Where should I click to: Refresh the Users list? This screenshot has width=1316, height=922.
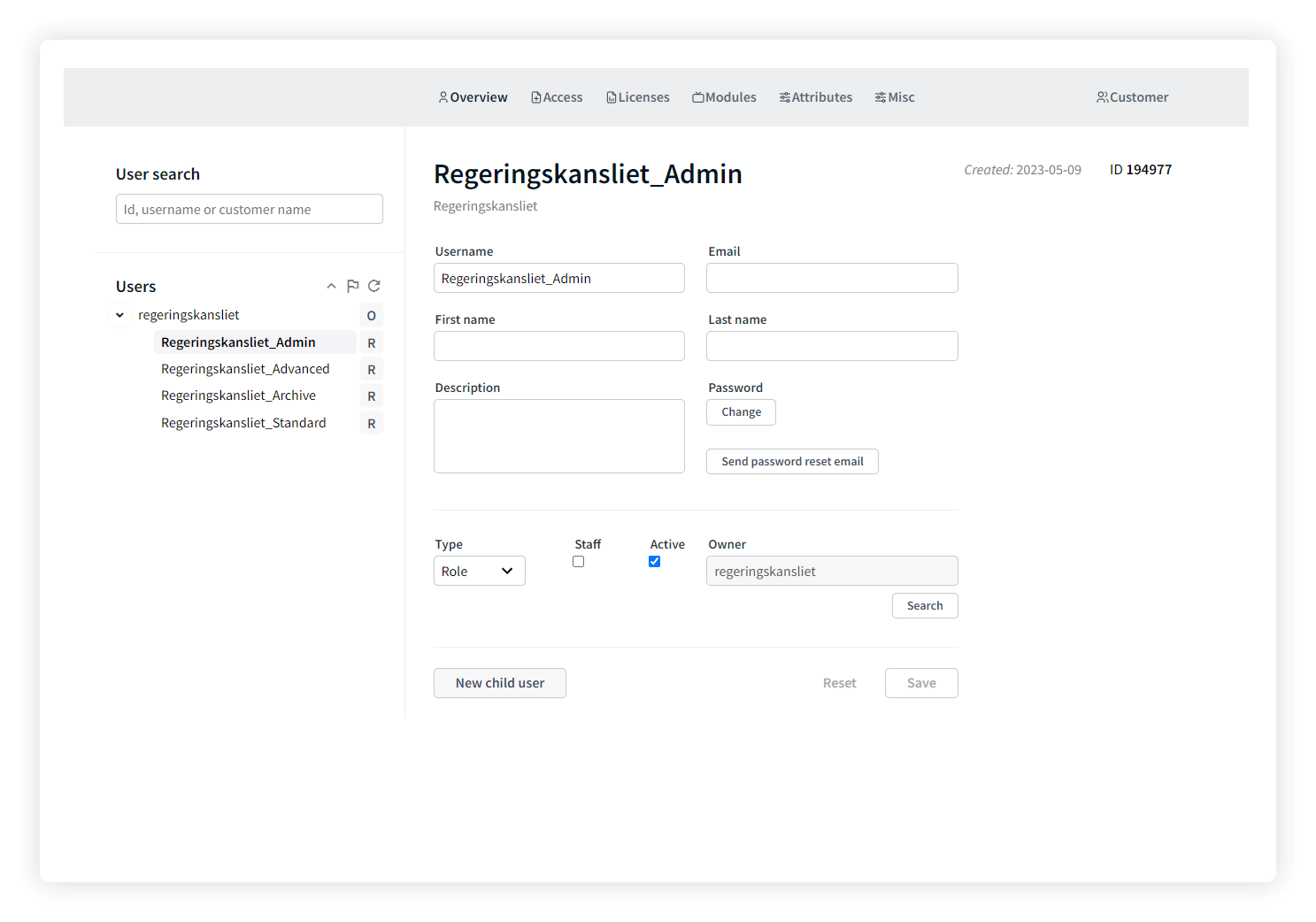click(374, 286)
